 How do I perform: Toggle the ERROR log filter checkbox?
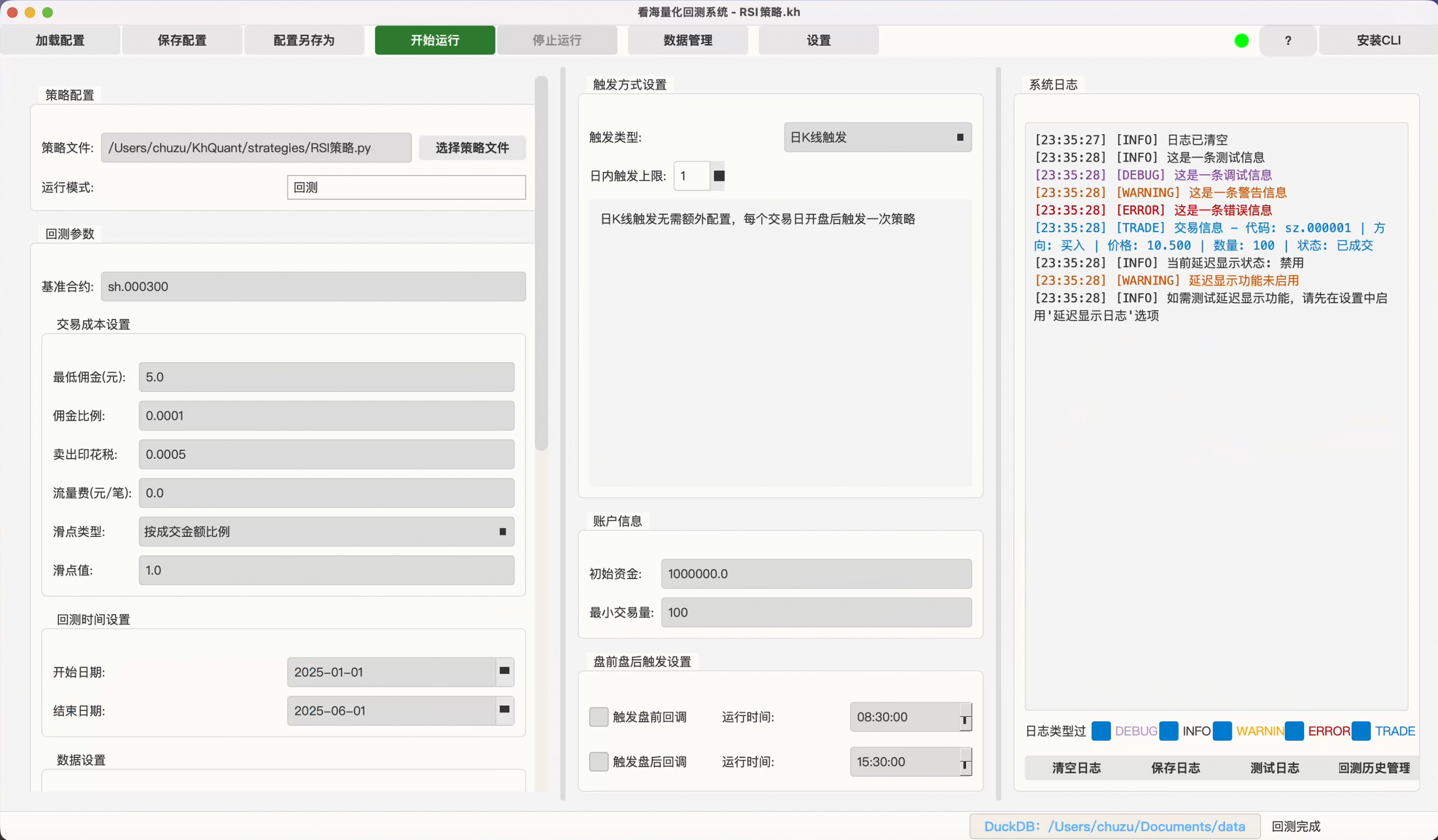1294,731
